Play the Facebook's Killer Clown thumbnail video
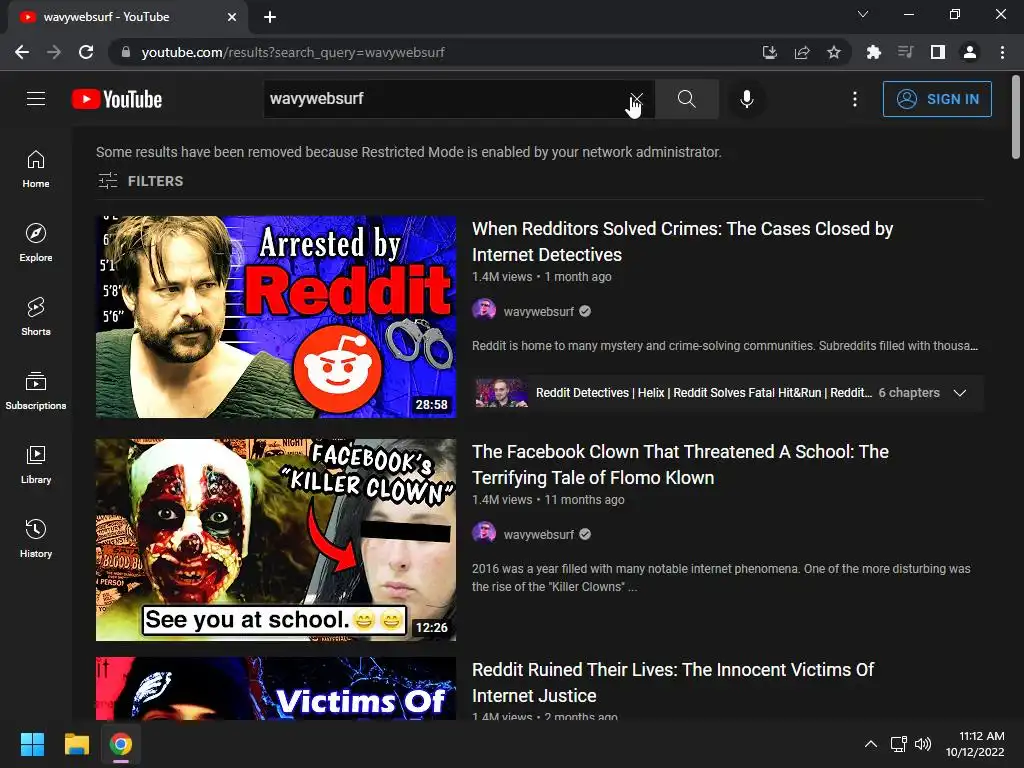The height and width of the screenshot is (768, 1024). click(x=276, y=539)
